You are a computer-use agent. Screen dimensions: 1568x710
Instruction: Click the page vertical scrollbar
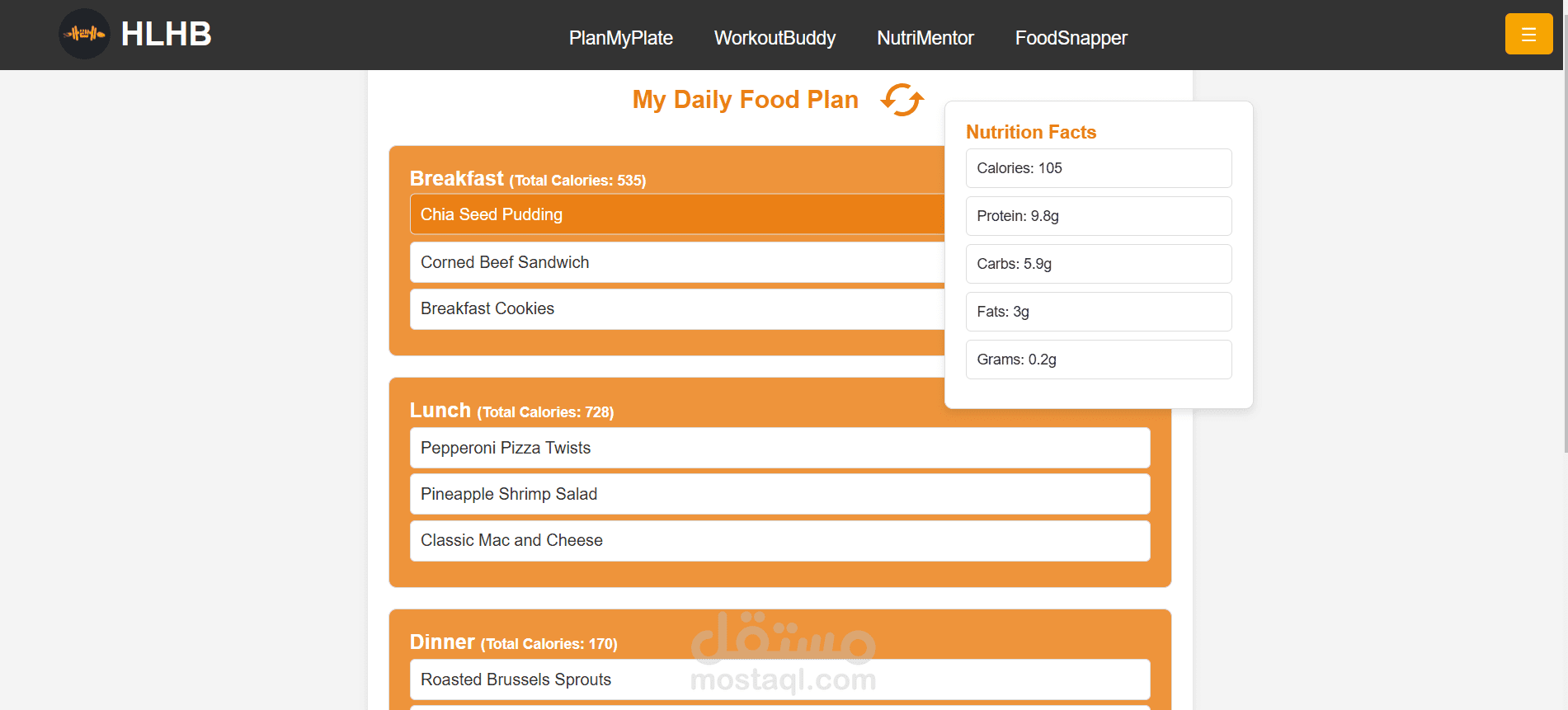tap(1565, 247)
